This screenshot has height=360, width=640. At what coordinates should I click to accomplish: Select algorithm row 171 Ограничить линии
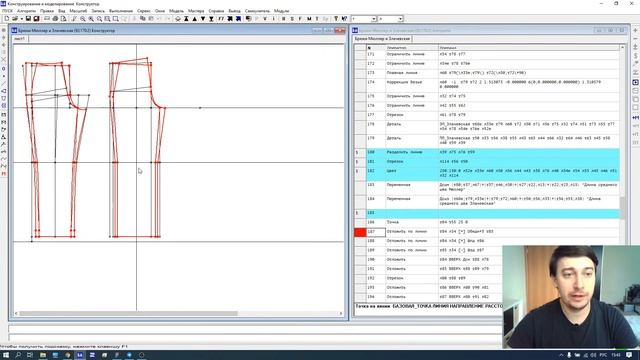(x=487, y=54)
